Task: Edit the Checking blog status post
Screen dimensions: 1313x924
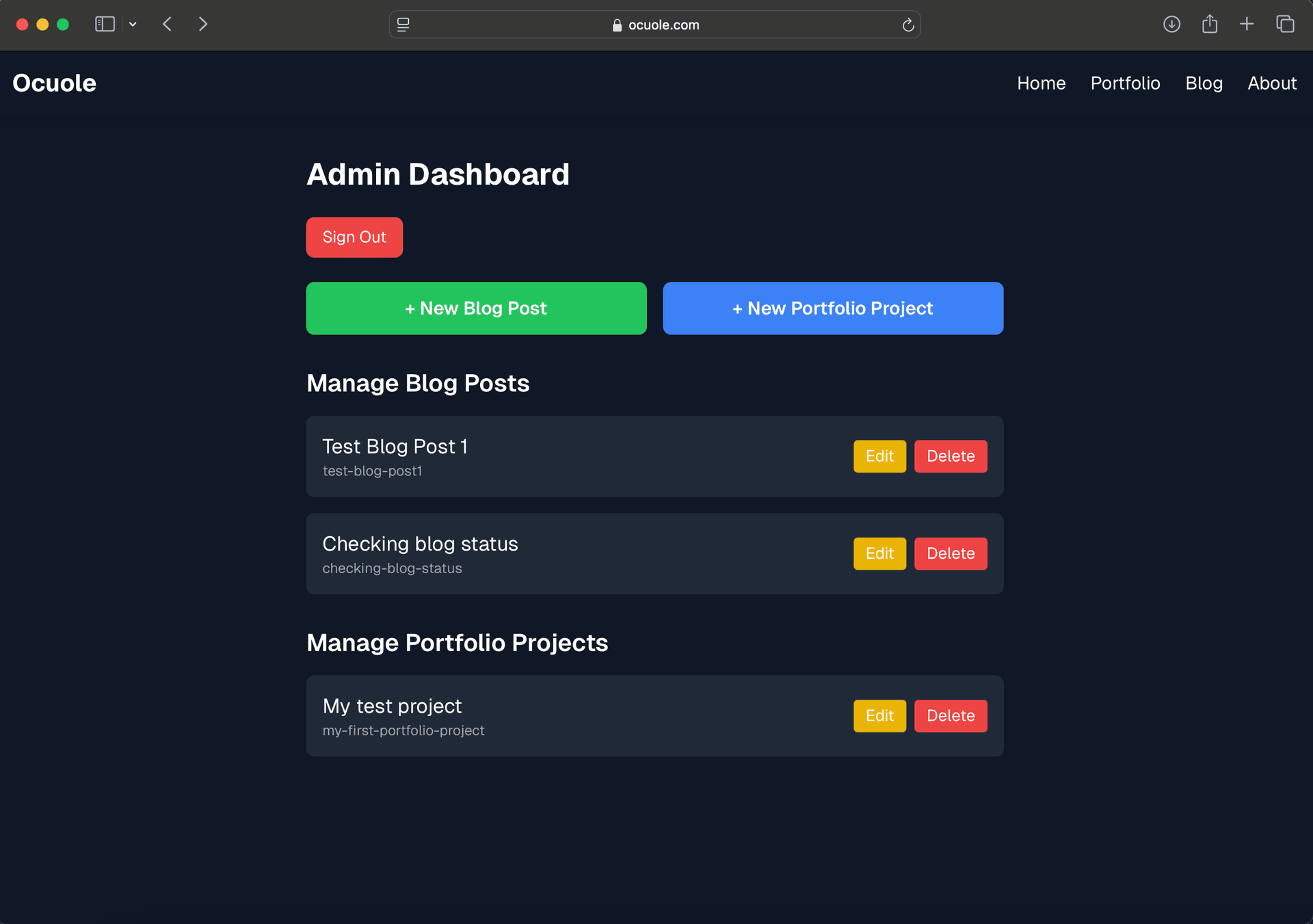Action: click(x=879, y=553)
